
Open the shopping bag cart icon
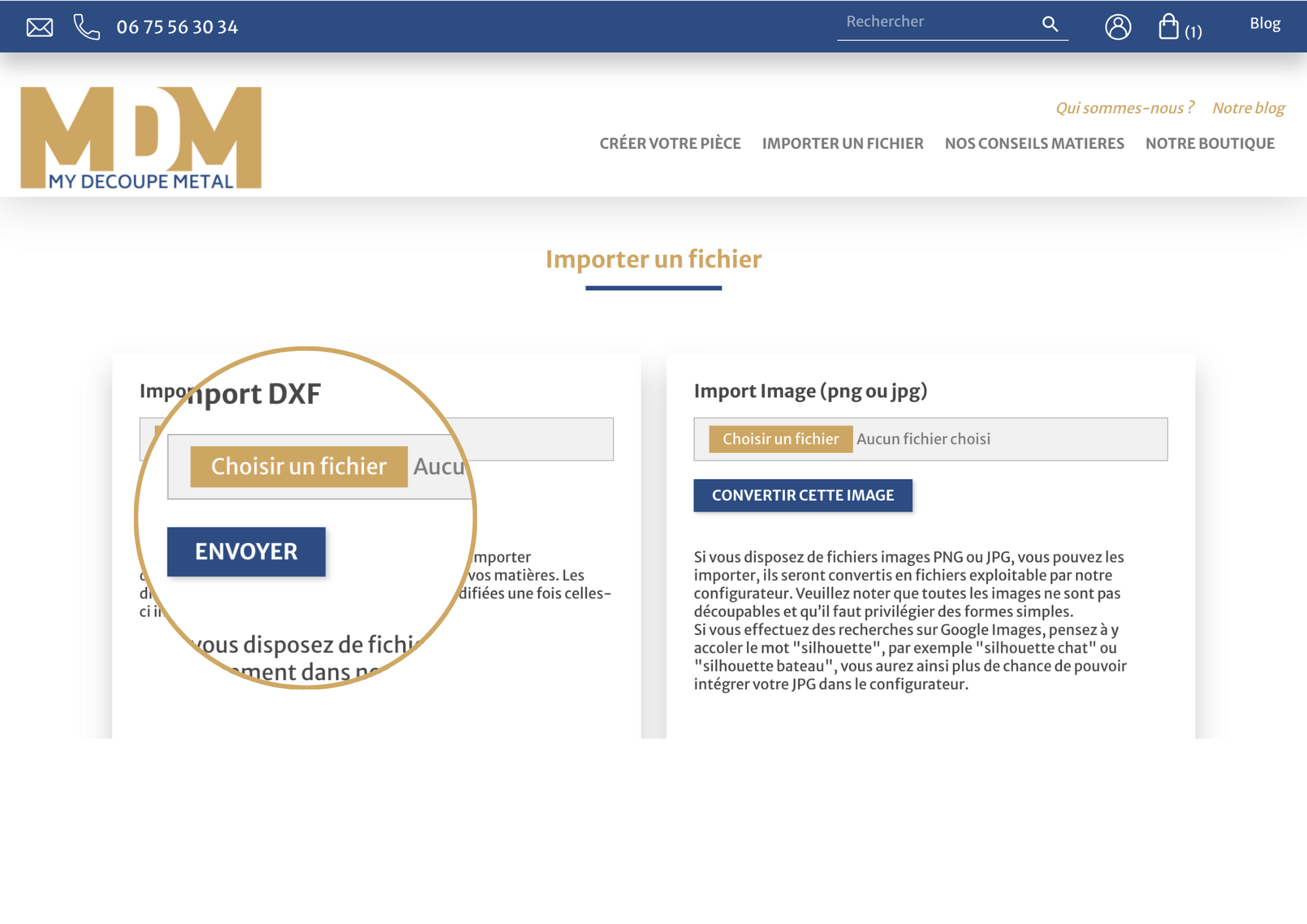coord(1168,27)
